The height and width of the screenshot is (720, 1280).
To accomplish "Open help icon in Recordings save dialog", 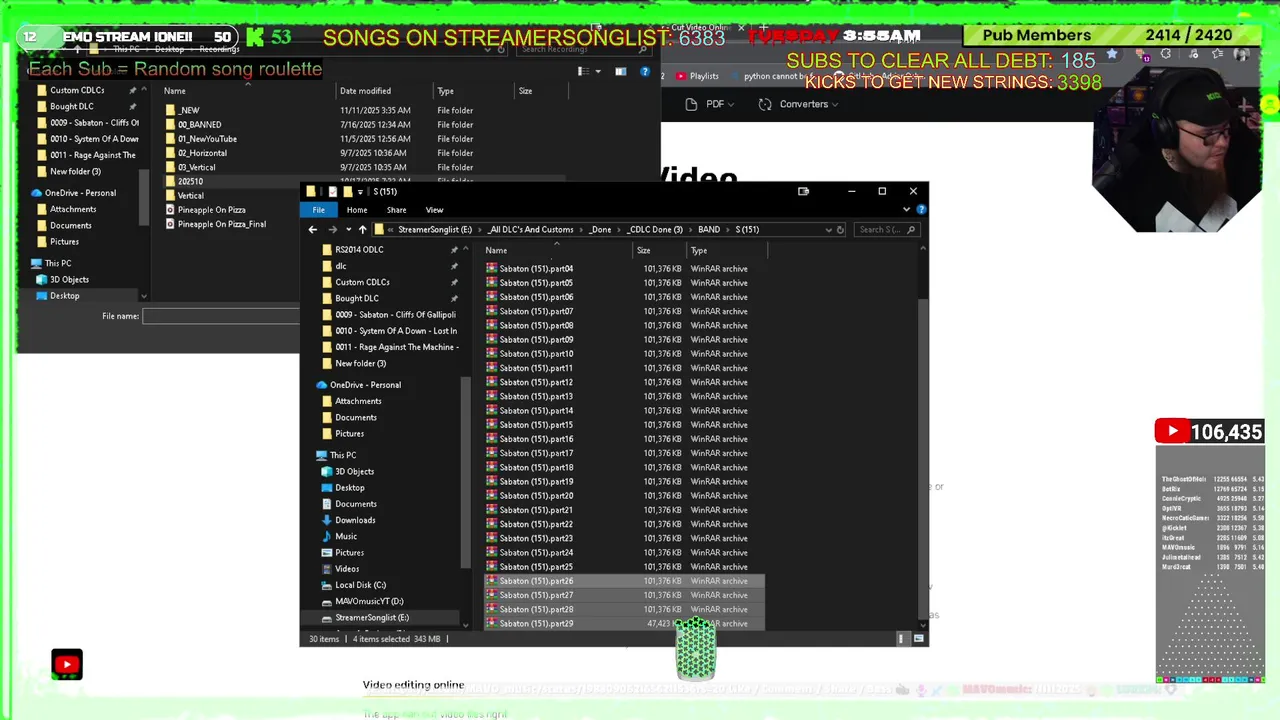I will pyautogui.click(x=645, y=72).
